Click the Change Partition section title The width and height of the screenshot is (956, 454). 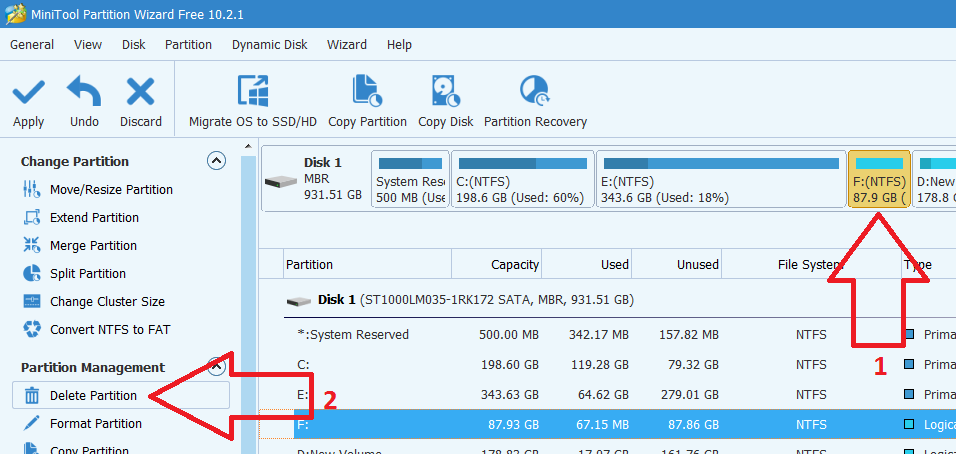coord(74,161)
